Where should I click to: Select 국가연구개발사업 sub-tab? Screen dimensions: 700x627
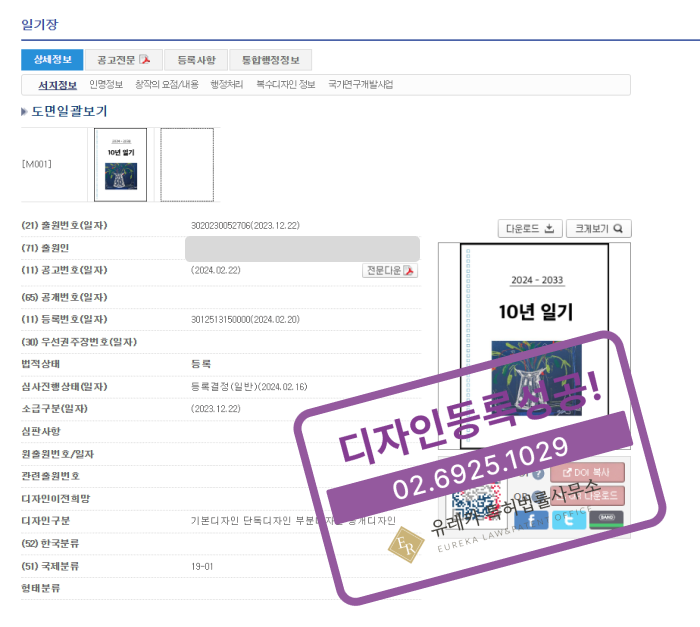click(x=360, y=85)
